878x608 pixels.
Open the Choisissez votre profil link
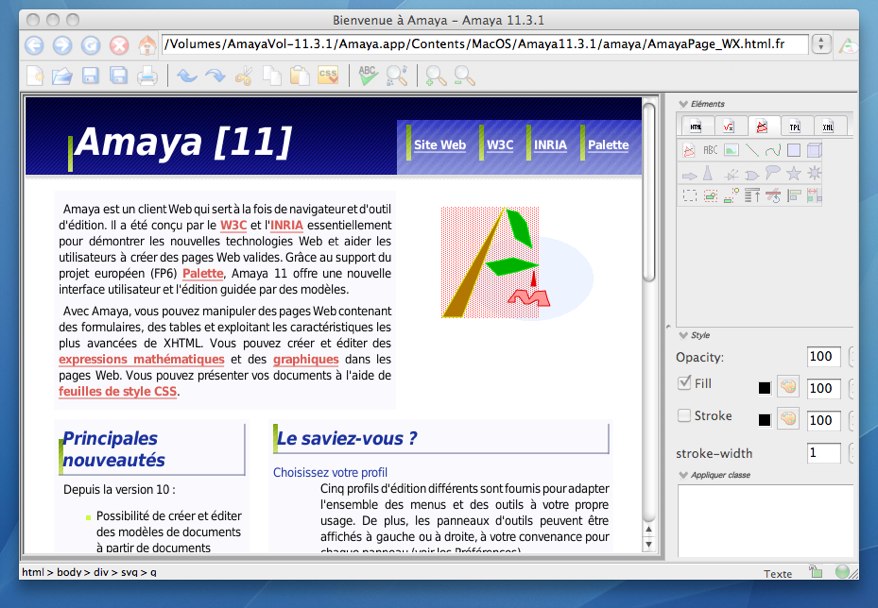click(x=330, y=473)
